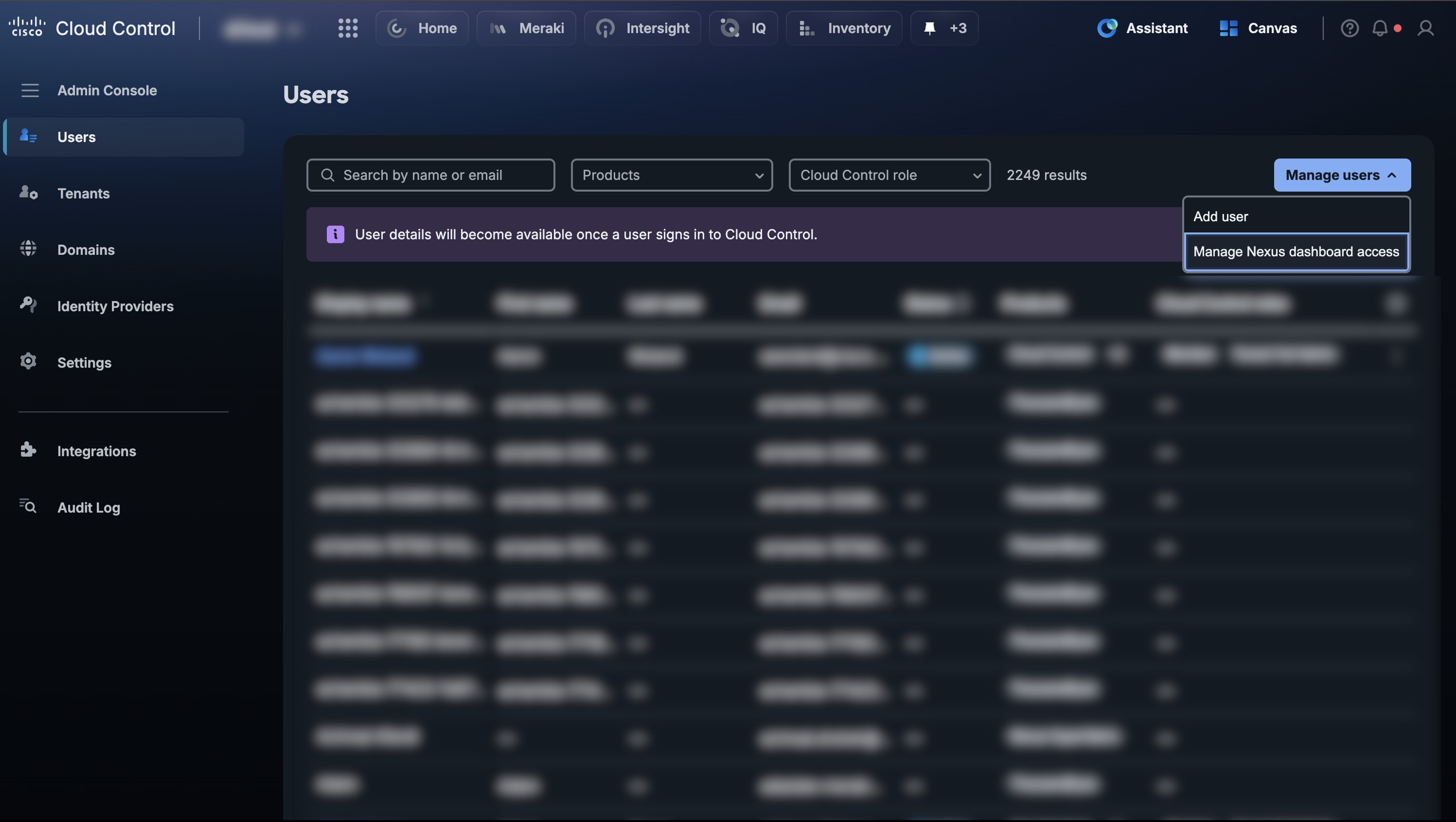Expand the Cloud Control role dropdown
The image size is (1456, 822).
click(x=889, y=175)
